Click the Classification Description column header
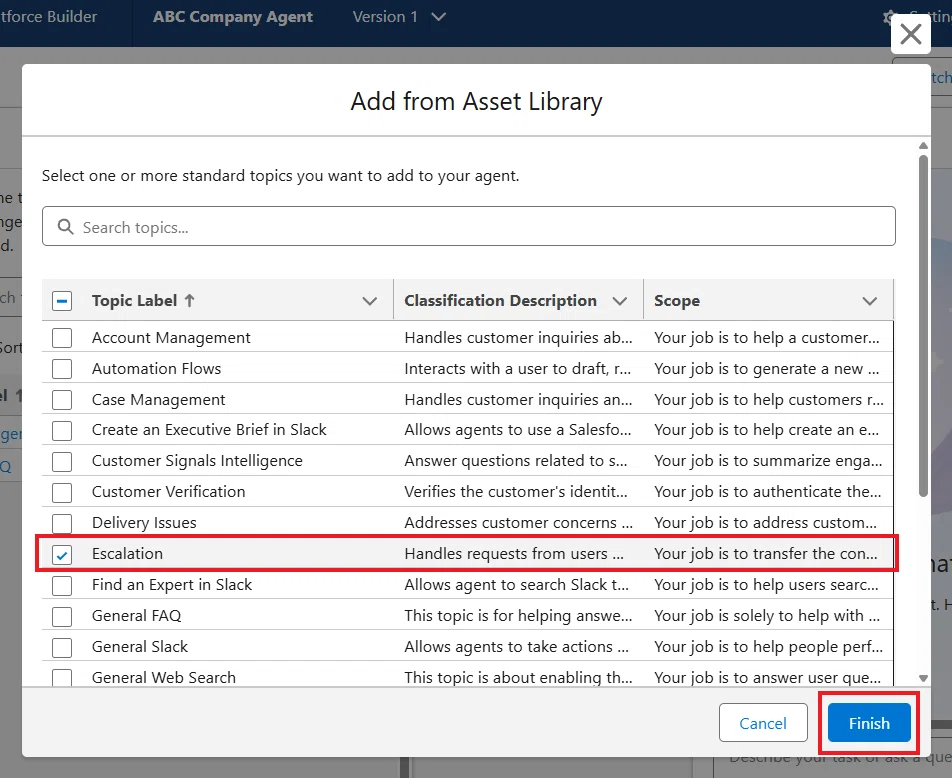The width and height of the screenshot is (952, 778). (x=500, y=301)
